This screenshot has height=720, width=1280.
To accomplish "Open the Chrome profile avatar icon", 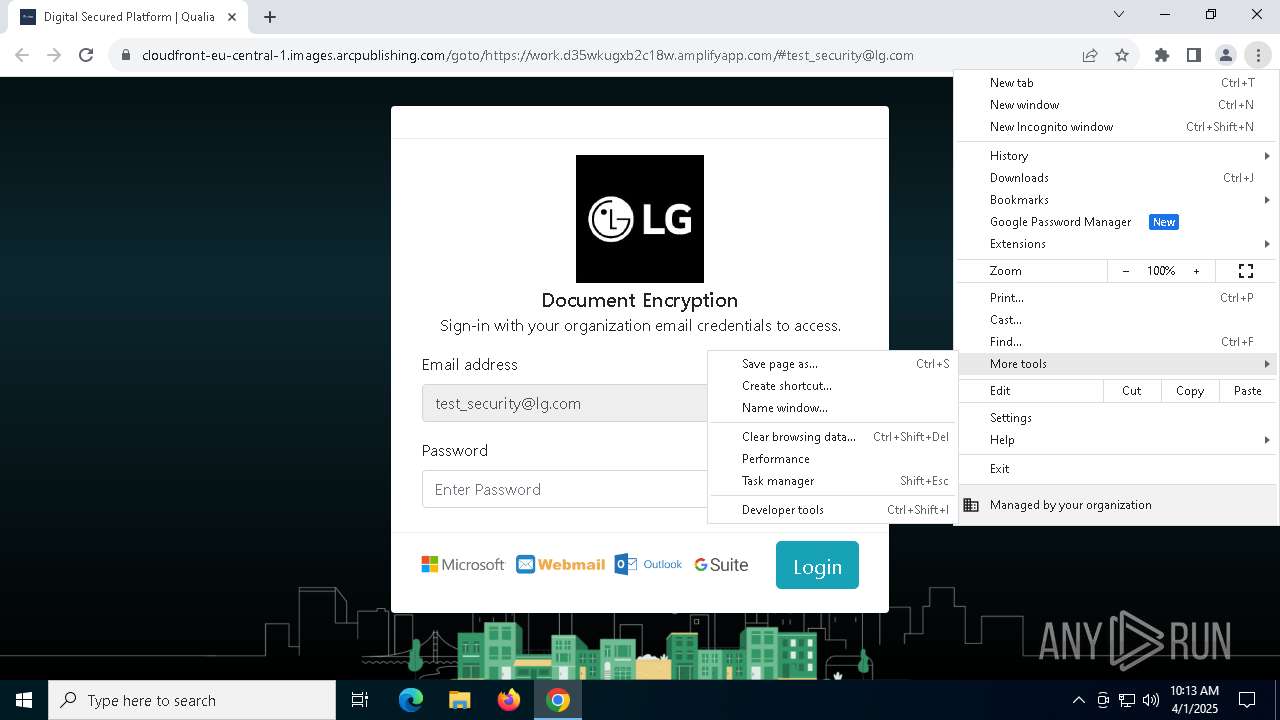I will 1226,55.
